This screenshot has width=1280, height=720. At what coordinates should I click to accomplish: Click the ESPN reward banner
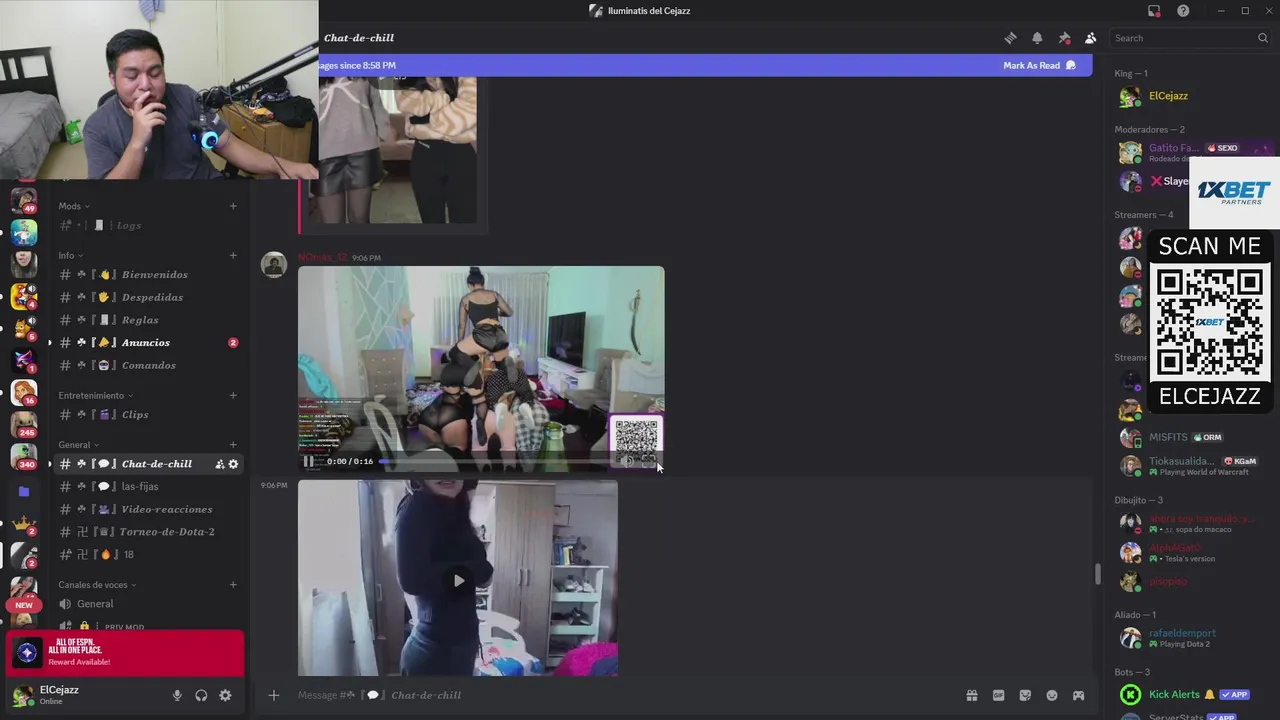[125, 653]
